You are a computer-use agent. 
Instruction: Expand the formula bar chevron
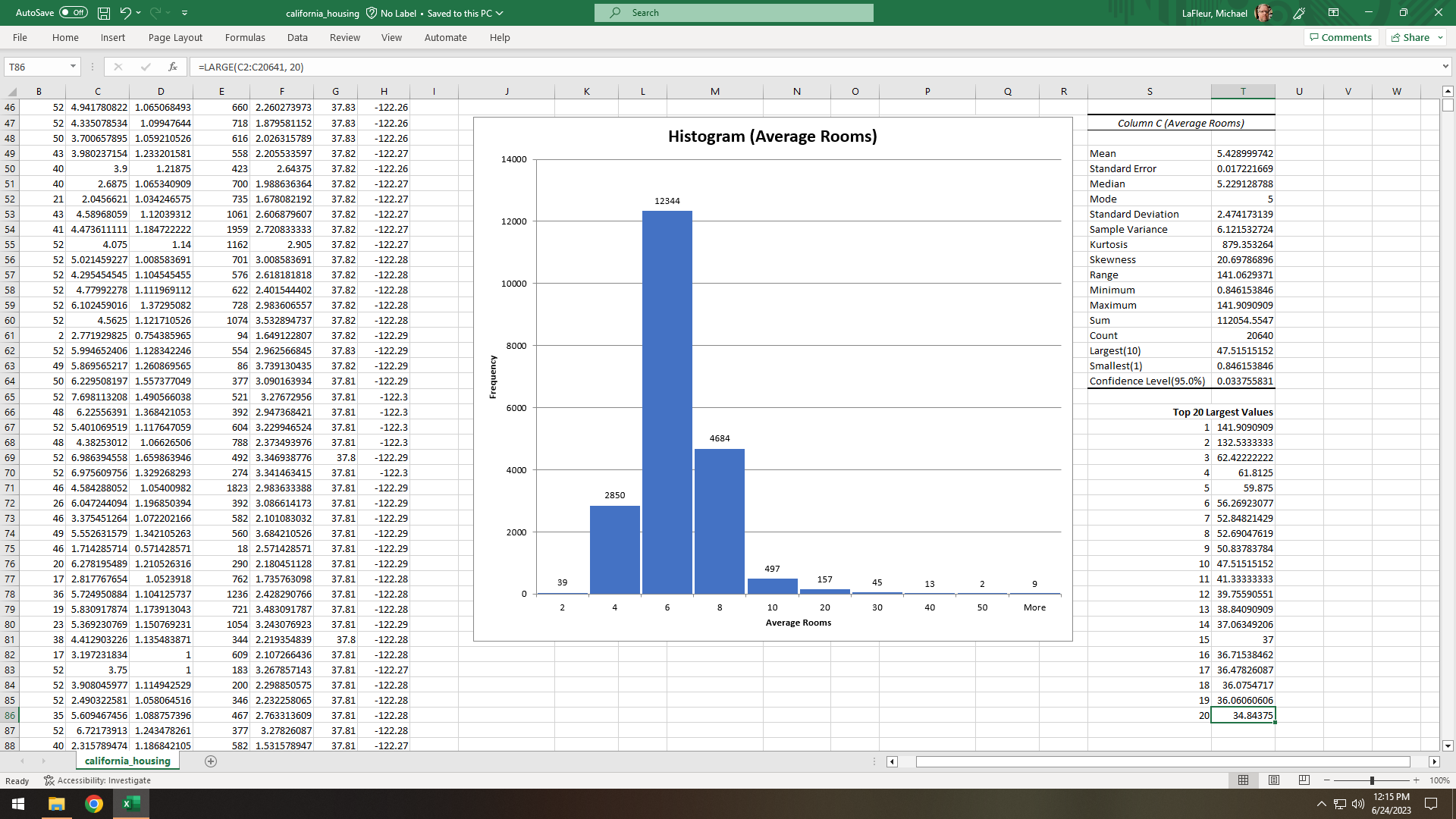pyautogui.click(x=1445, y=67)
